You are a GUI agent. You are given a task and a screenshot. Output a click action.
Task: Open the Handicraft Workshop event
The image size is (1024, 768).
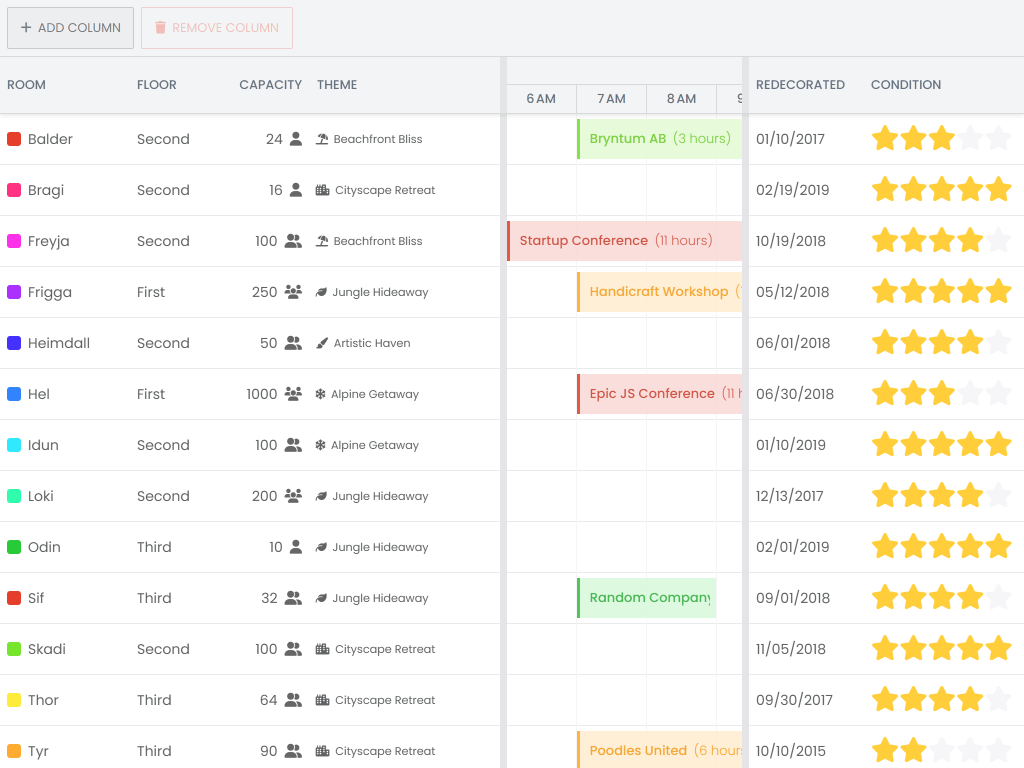(x=660, y=292)
